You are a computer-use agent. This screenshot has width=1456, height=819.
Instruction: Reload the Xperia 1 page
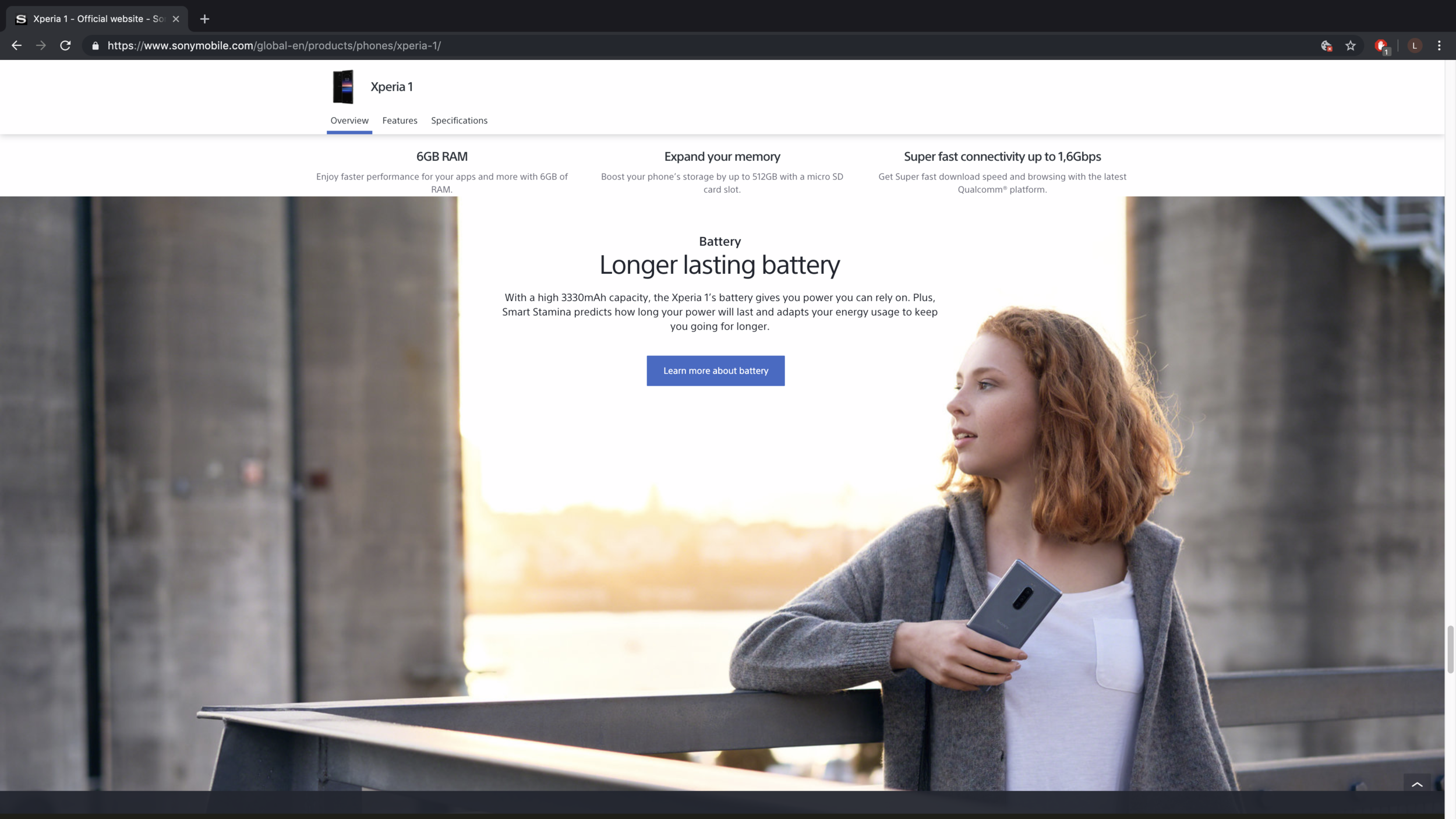tap(65, 45)
